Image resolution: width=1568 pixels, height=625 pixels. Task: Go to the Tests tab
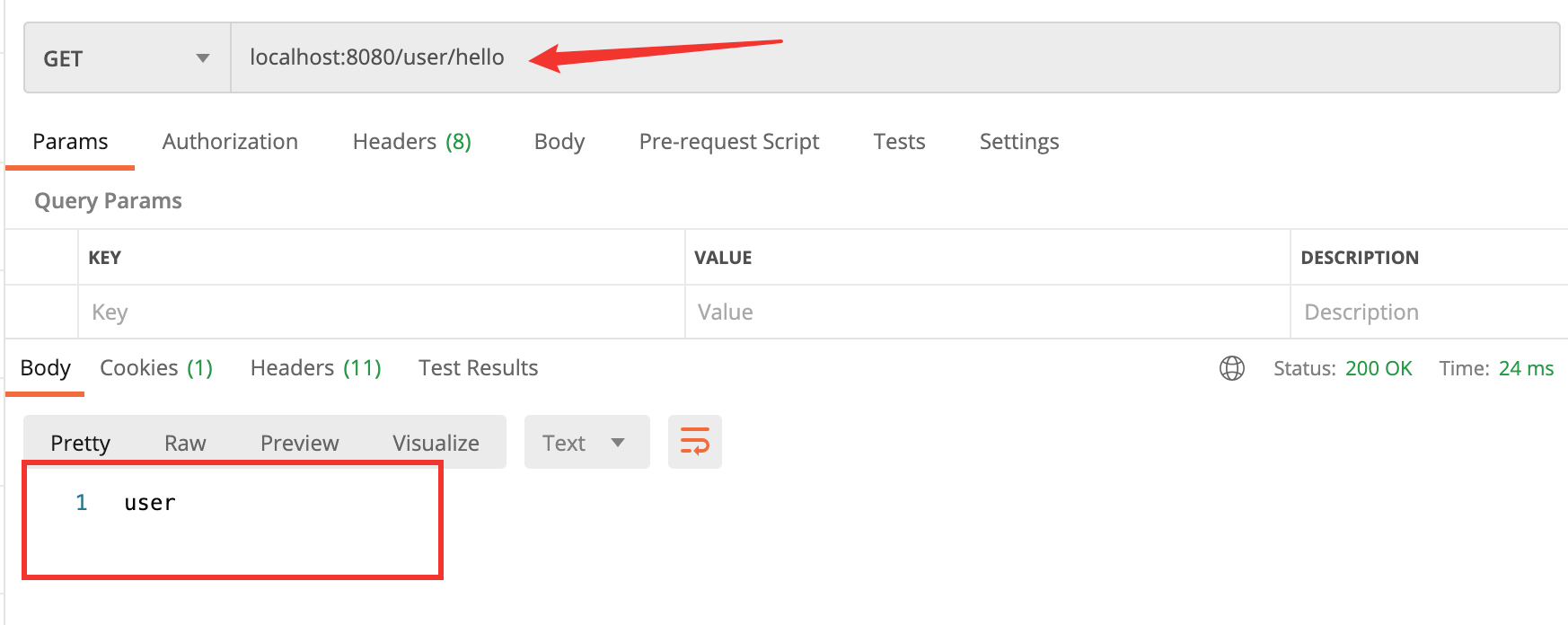pos(899,142)
